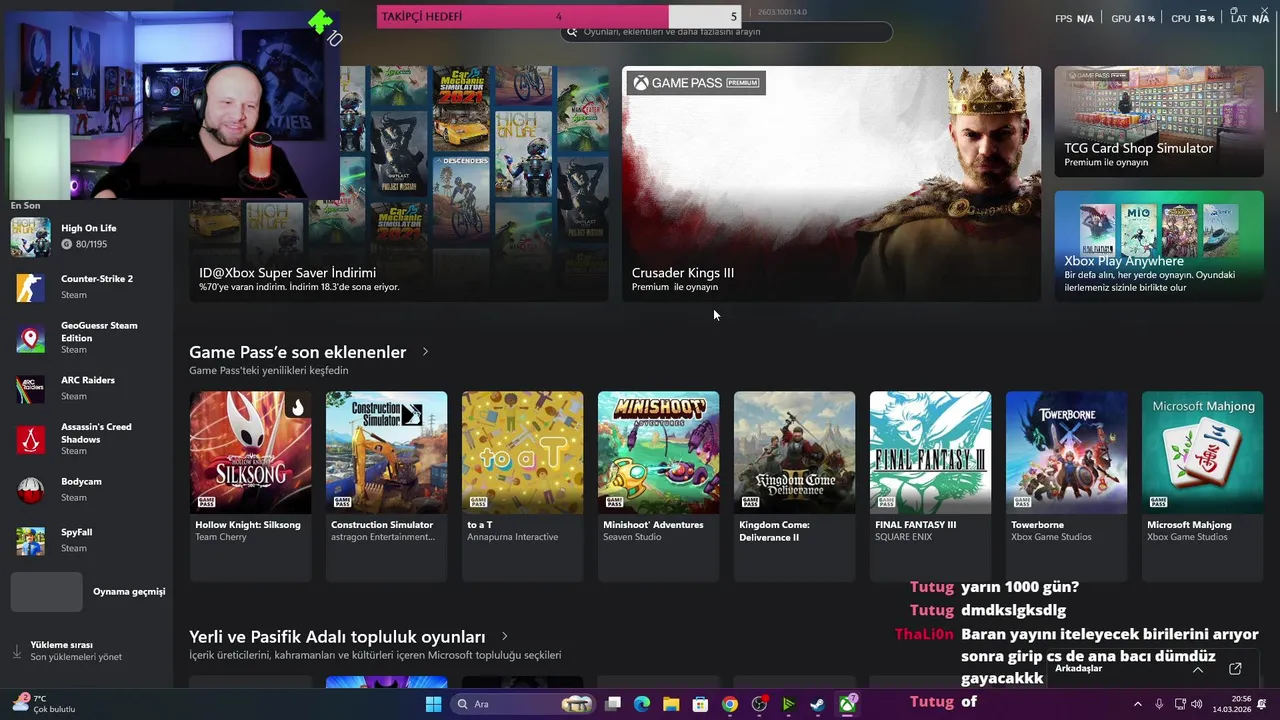This screenshot has height=720, width=1280.
Task: Focus the Xbox app search field
Action: [x=727, y=32]
